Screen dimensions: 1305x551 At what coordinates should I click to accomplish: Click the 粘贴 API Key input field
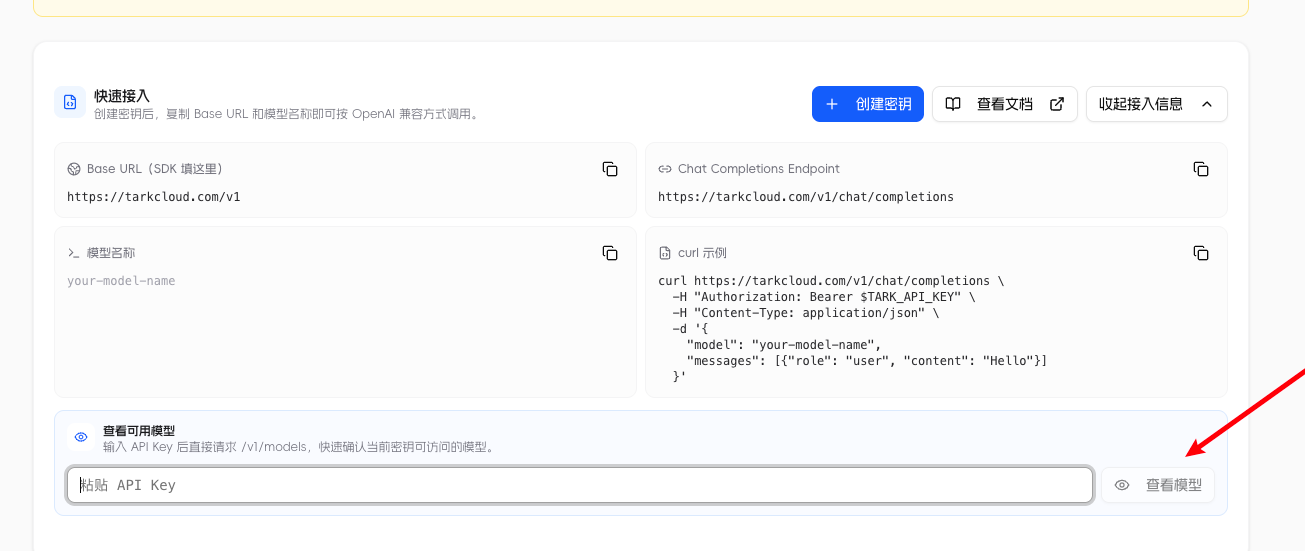point(580,485)
